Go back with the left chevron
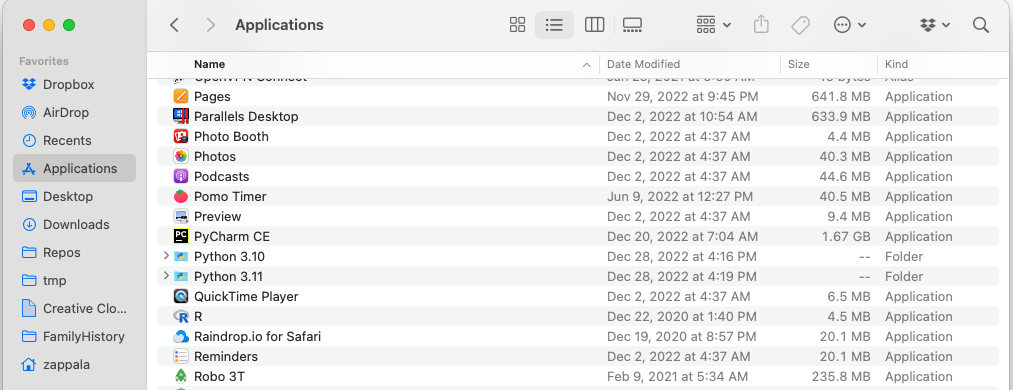Image resolution: width=1013 pixels, height=390 pixels. click(x=174, y=25)
